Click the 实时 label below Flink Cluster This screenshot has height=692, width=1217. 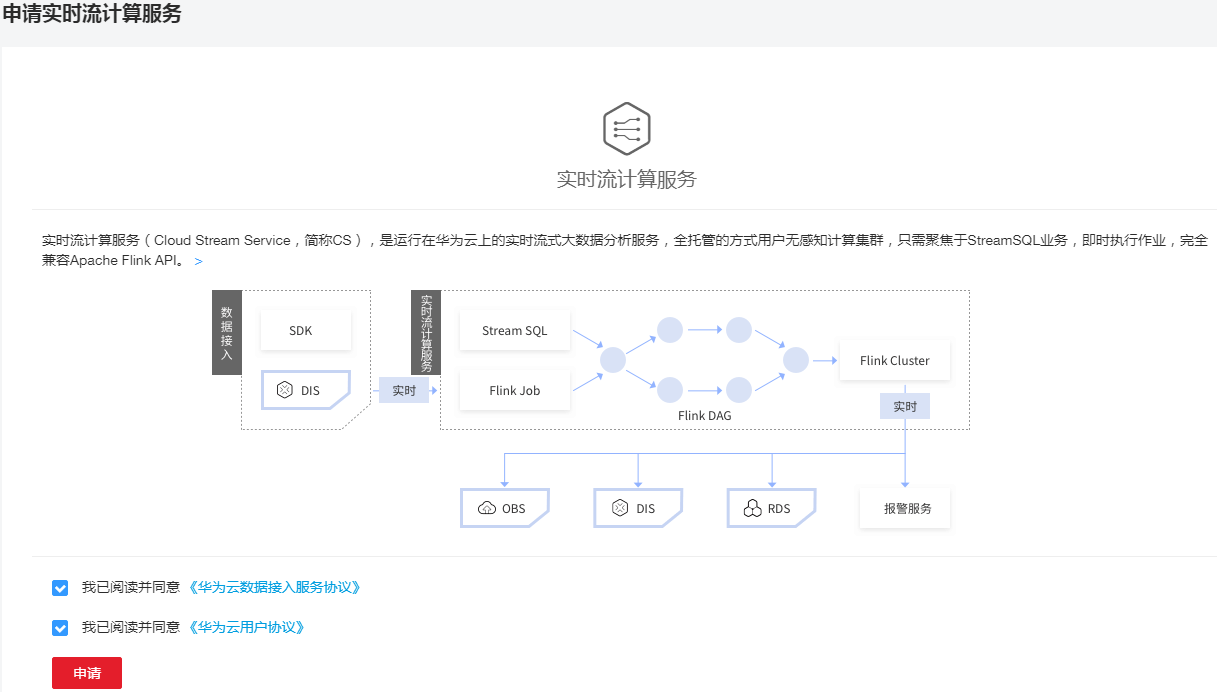(905, 406)
